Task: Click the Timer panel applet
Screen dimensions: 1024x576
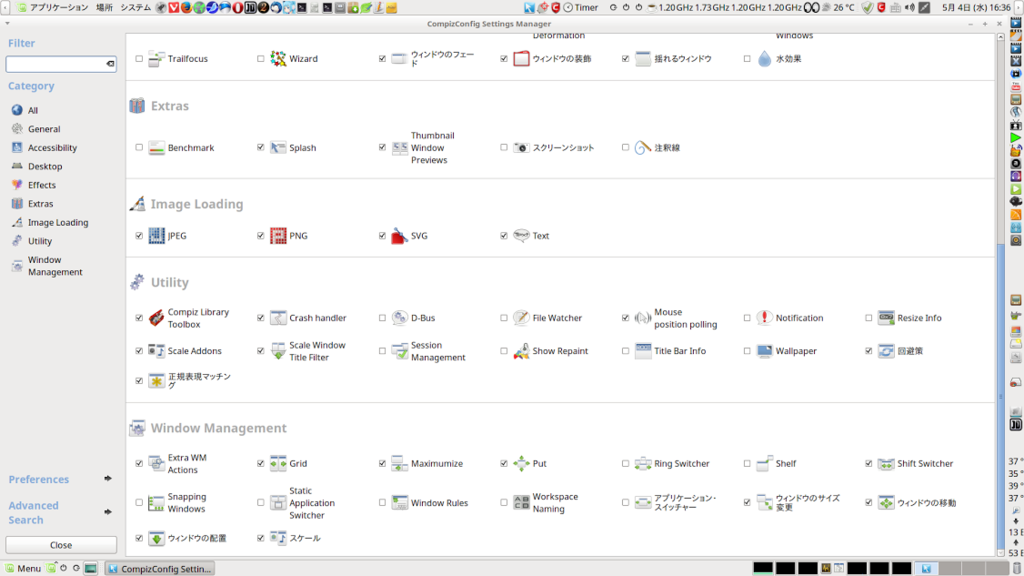Action: click(x=581, y=8)
